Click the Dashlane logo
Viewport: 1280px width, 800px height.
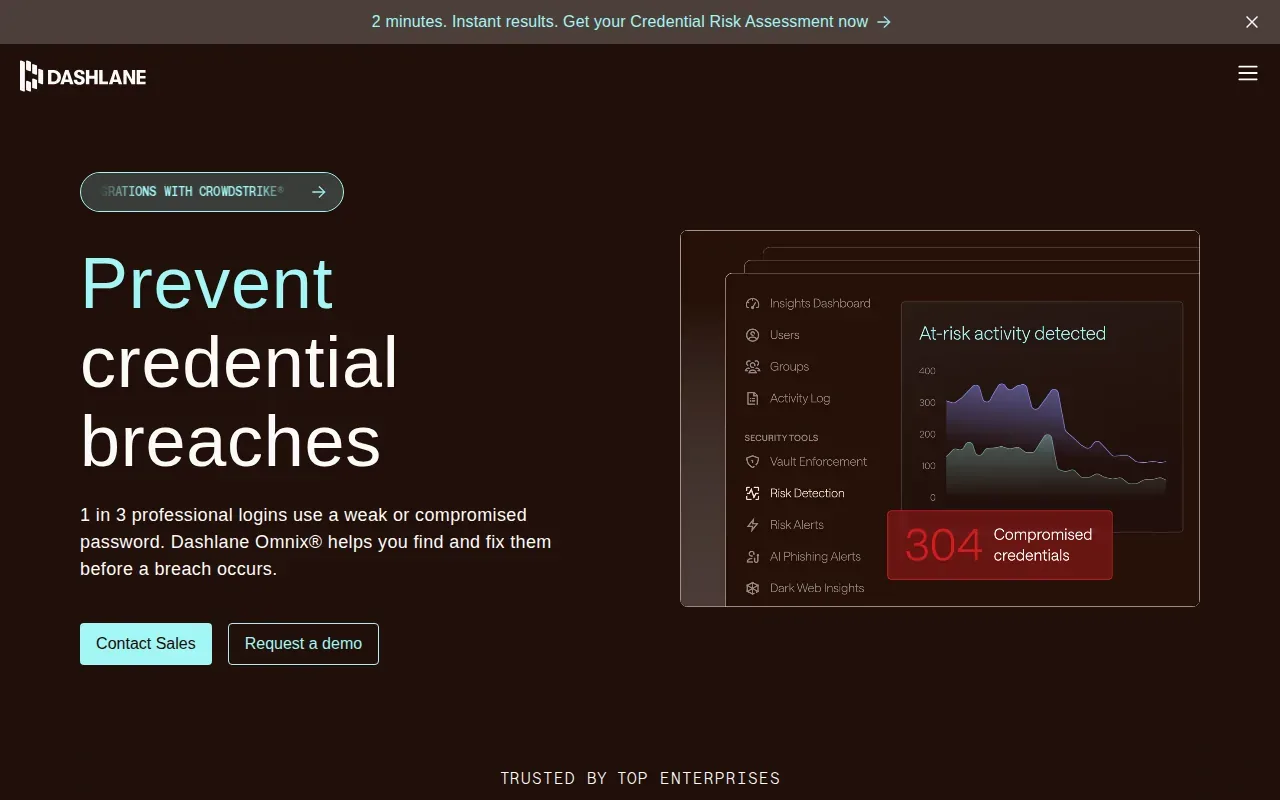[x=83, y=76]
